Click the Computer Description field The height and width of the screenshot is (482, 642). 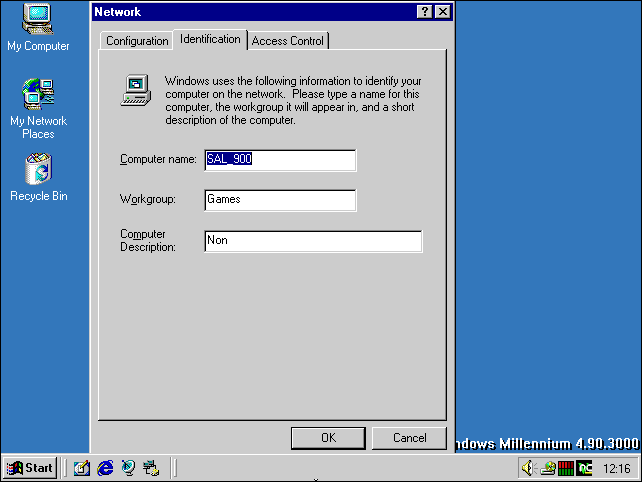(313, 241)
